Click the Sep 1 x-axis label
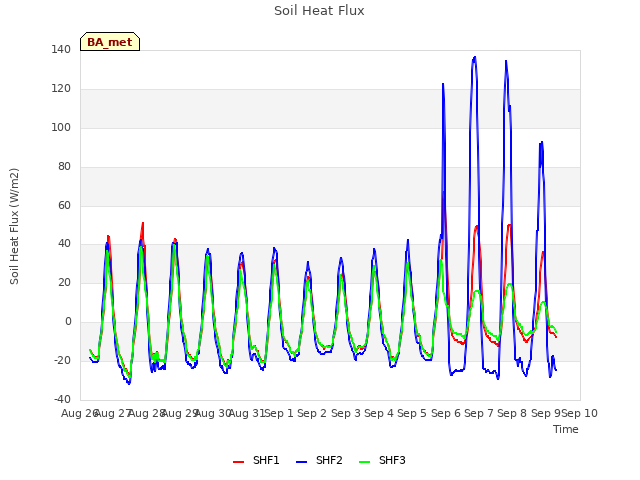Image resolution: width=640 pixels, height=480 pixels. [x=279, y=413]
